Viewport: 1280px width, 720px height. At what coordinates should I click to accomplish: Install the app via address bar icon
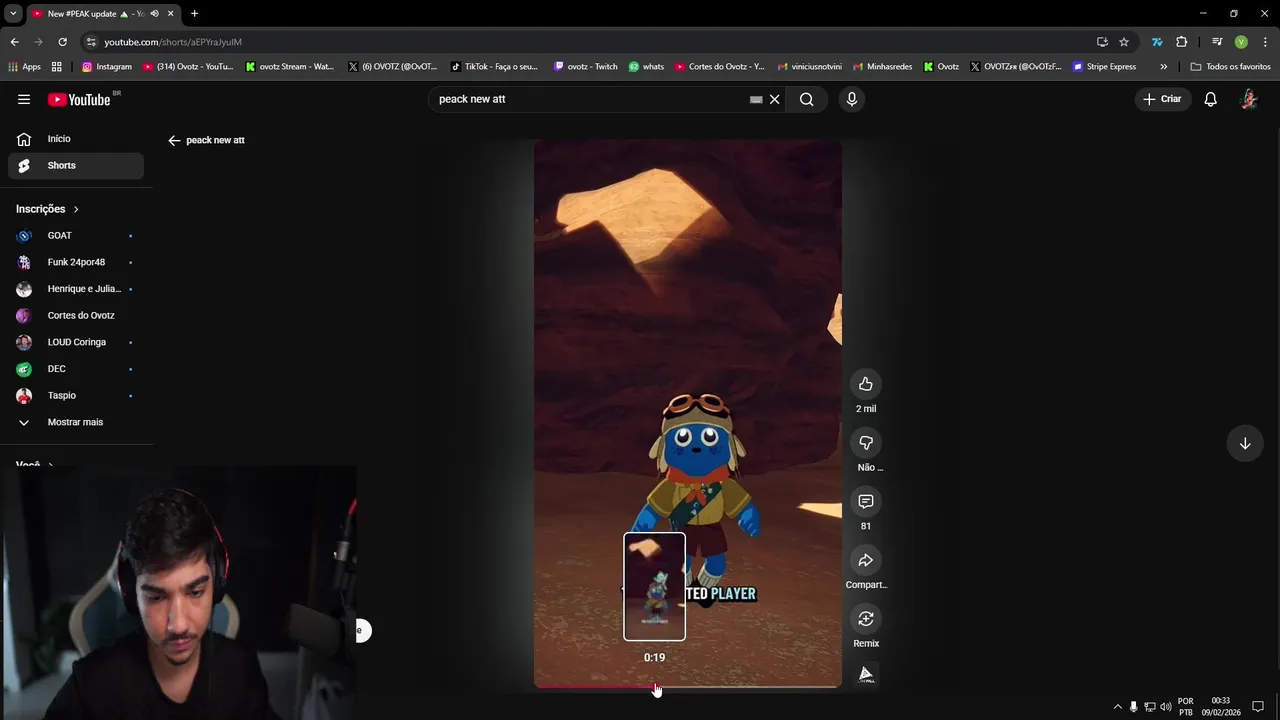pyautogui.click(x=1102, y=42)
